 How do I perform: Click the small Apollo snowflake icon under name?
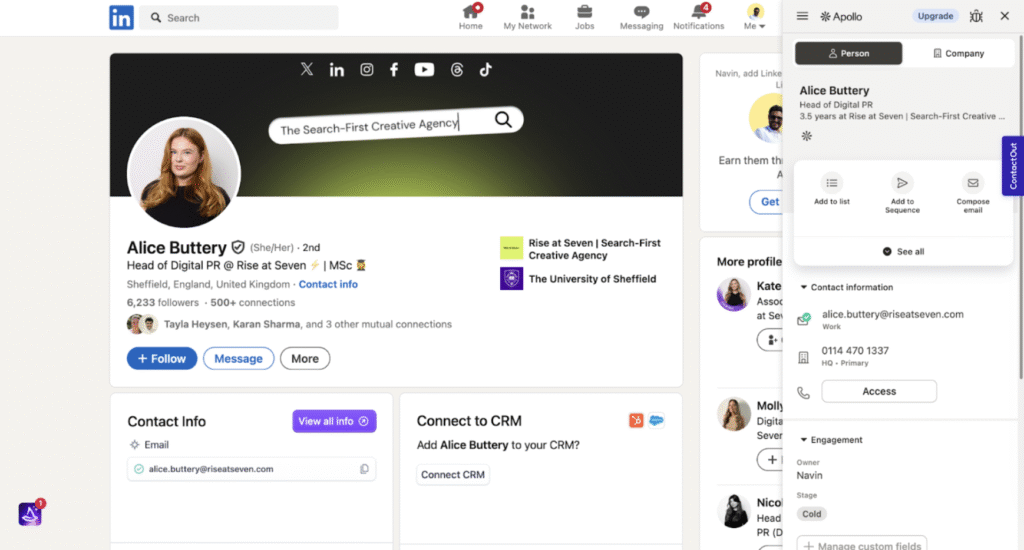pos(807,136)
